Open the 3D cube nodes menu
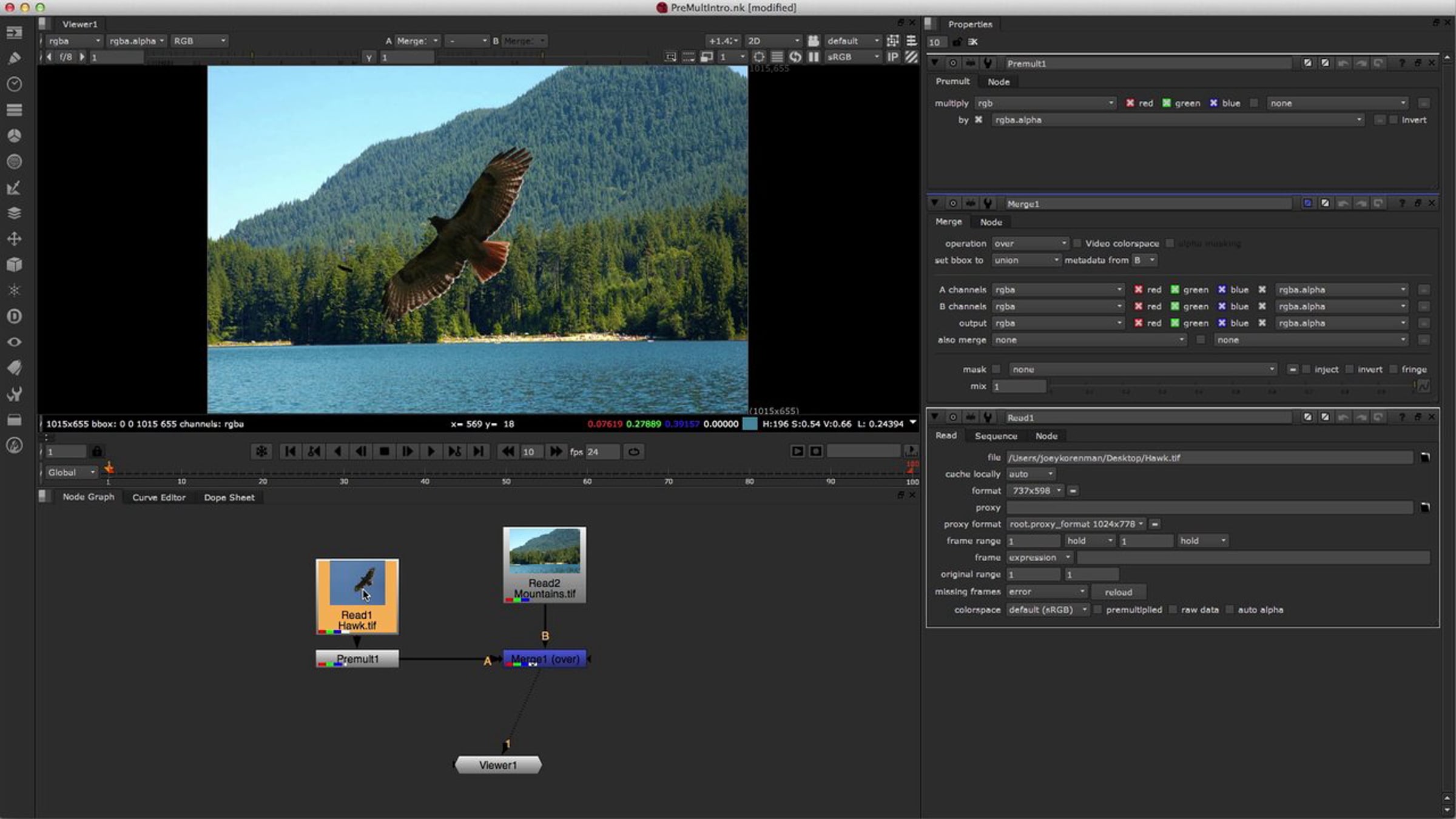 point(14,265)
